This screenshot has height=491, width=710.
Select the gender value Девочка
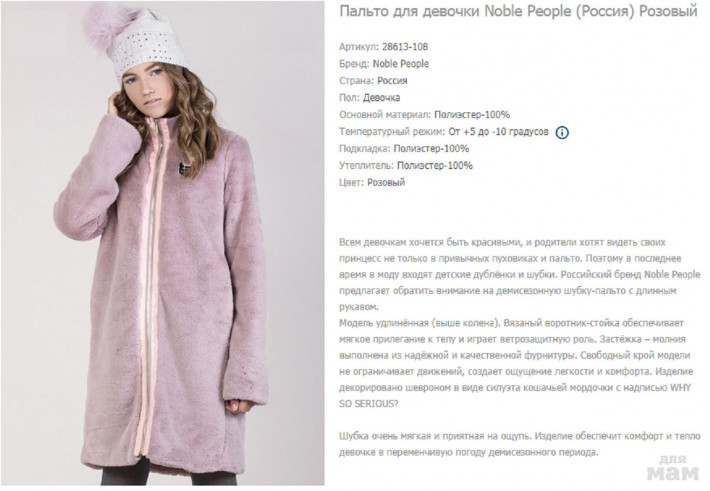(381, 98)
